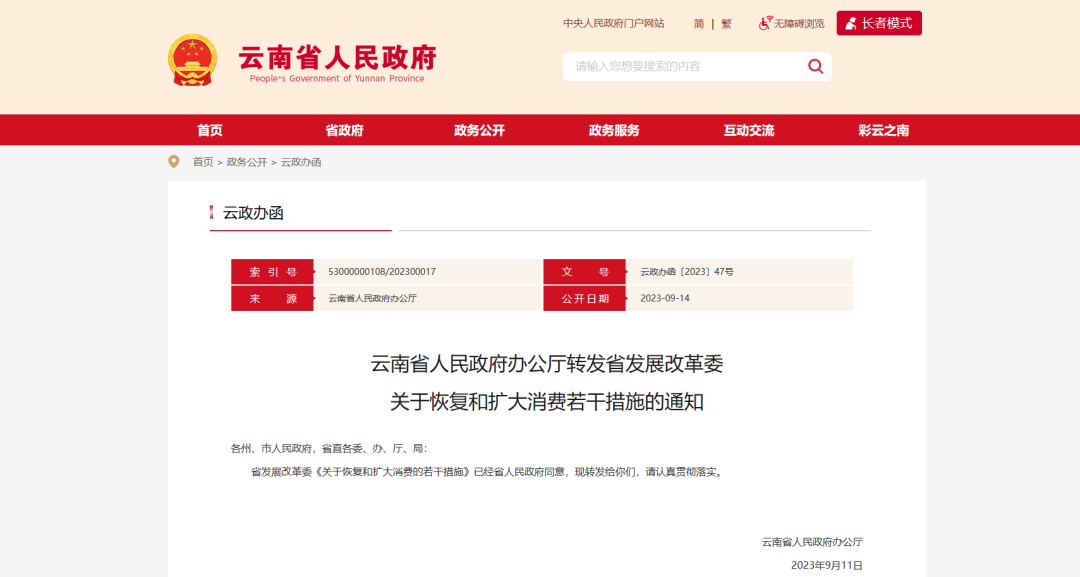Image resolution: width=1080 pixels, height=577 pixels.
Task: Open 政务公开 navigation item
Action: point(479,130)
